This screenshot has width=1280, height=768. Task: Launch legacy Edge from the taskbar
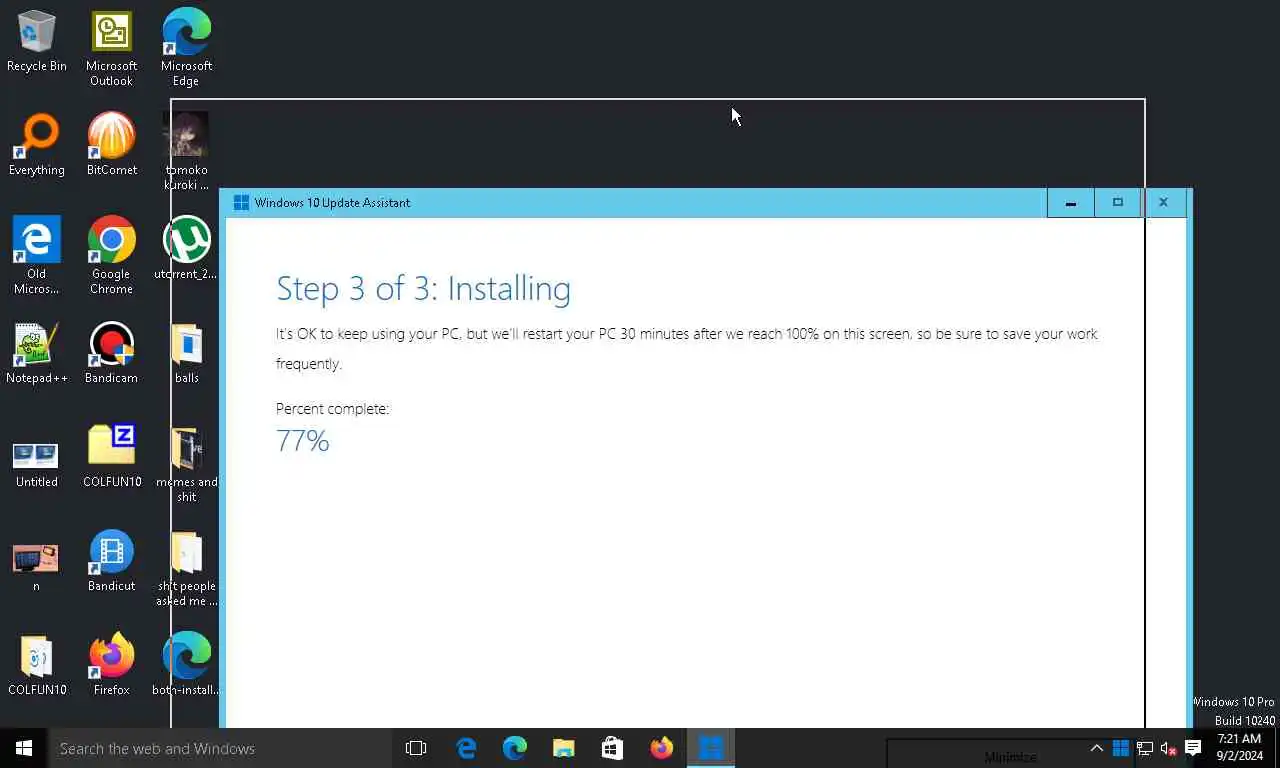[x=466, y=748]
